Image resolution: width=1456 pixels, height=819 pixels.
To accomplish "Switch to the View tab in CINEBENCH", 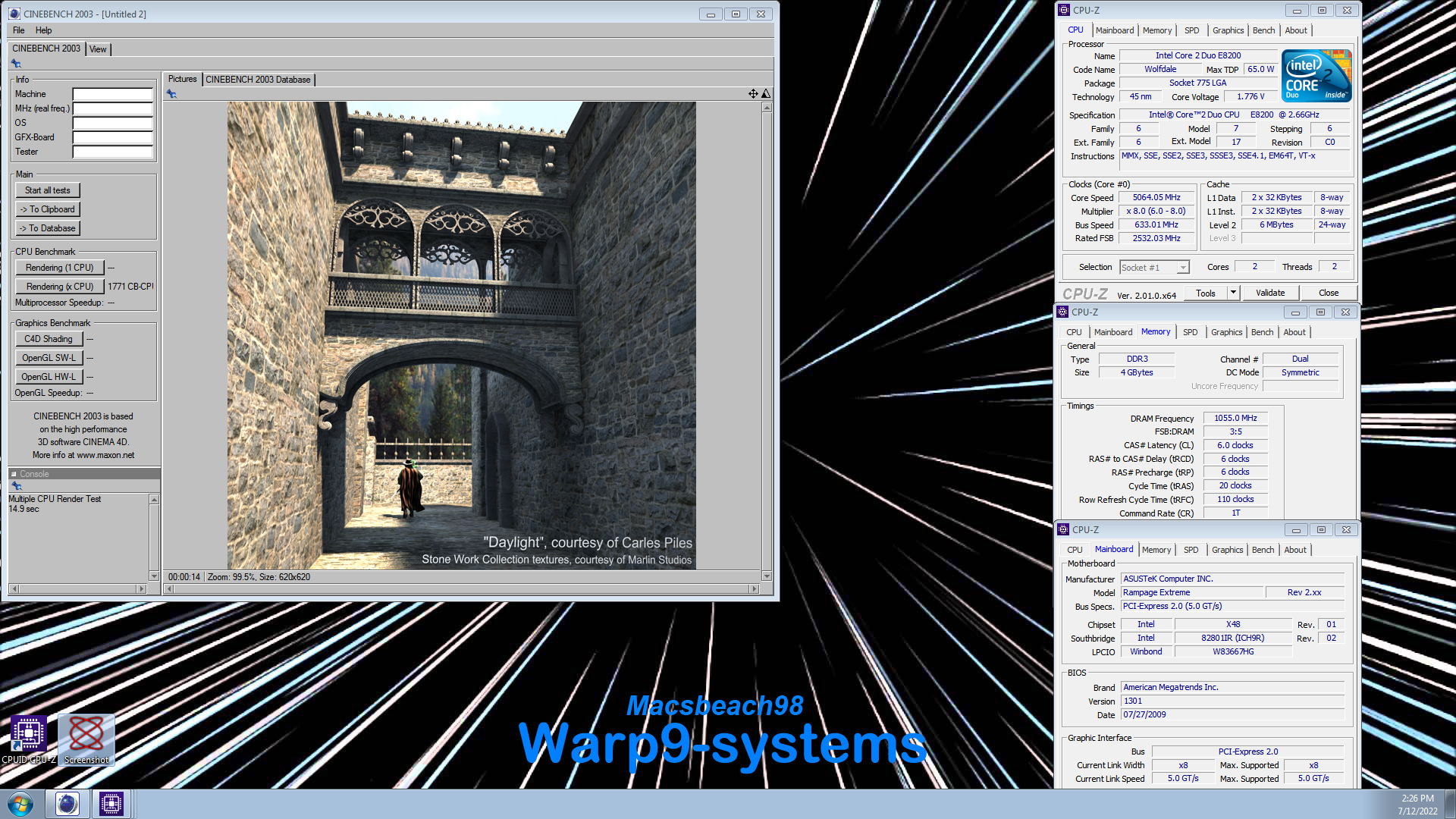I will pyautogui.click(x=98, y=49).
